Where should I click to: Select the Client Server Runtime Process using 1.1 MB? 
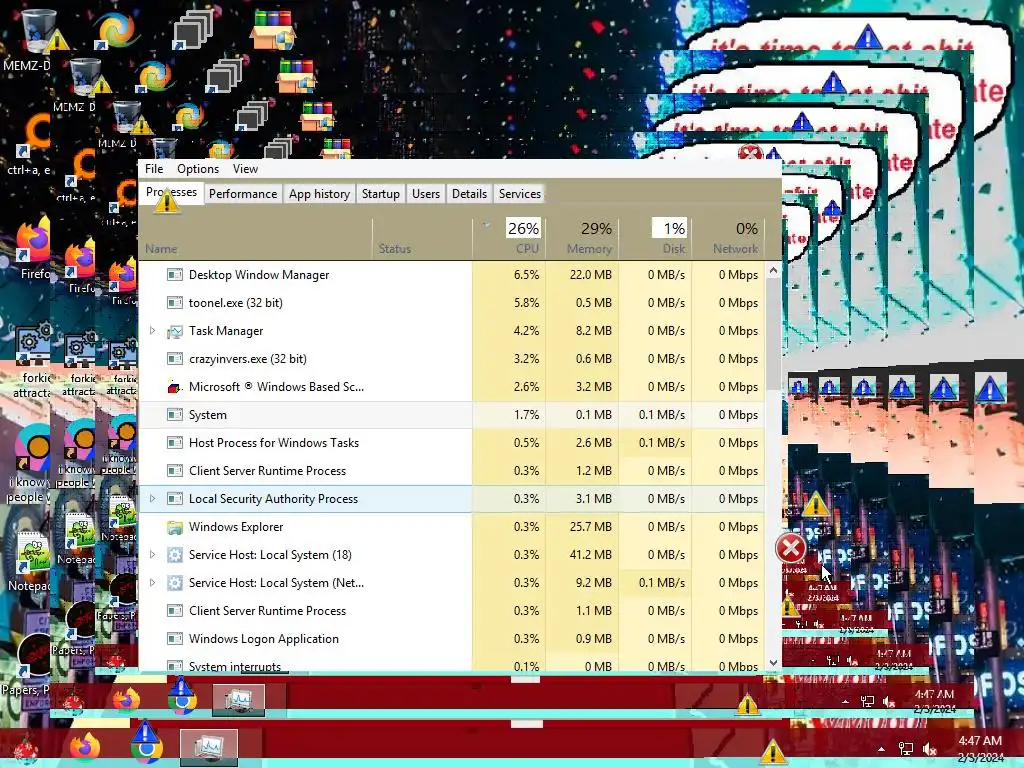point(451,611)
